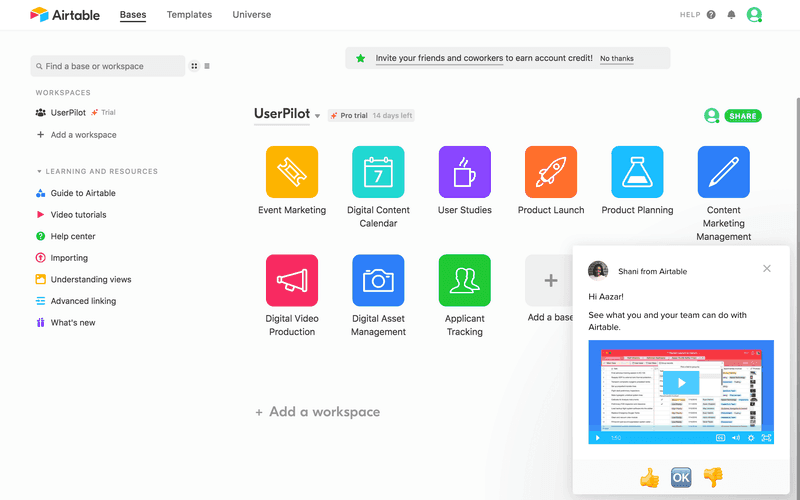Enter video fullscreen mode

[x=766, y=438]
